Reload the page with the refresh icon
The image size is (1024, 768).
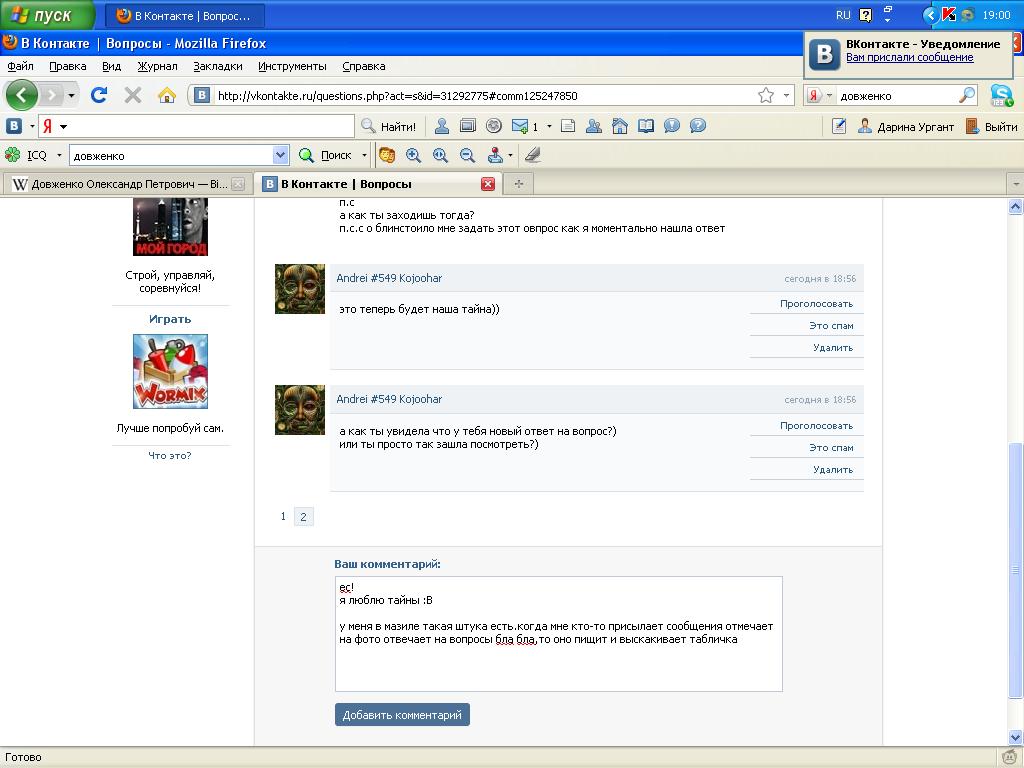coord(99,95)
